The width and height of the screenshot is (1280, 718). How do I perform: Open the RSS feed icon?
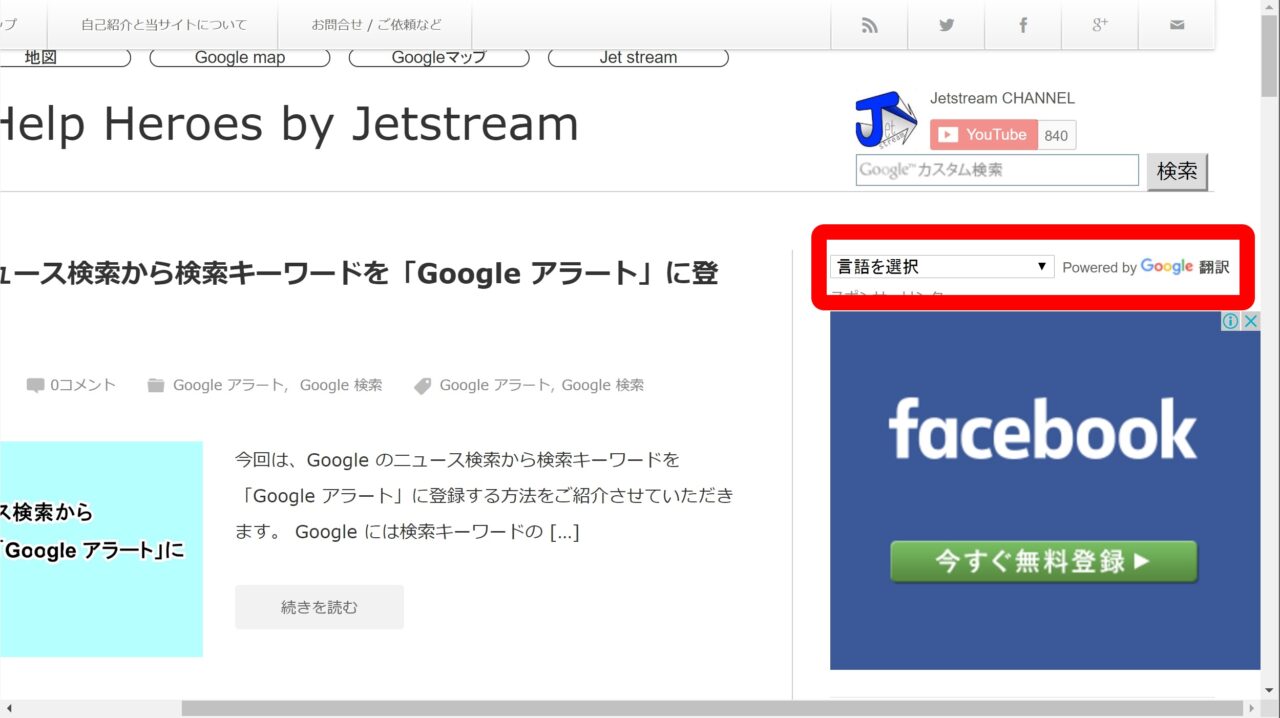(869, 25)
